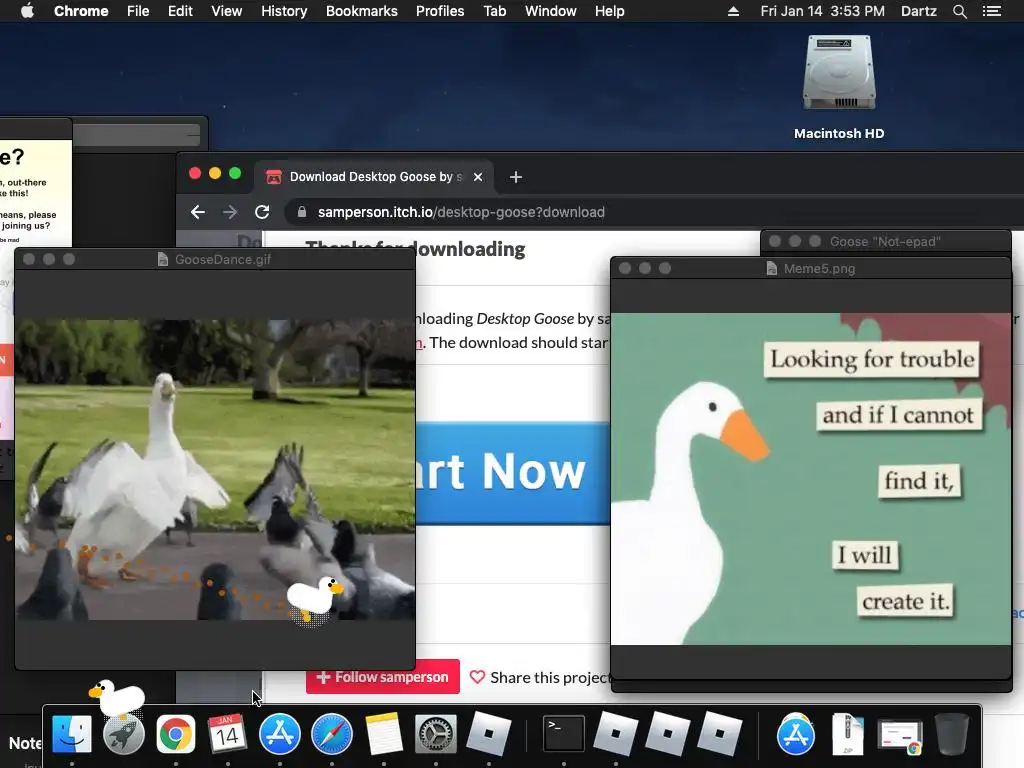
Task: Click the white Desktop Goose on the GIF window
Action: pos(314,598)
